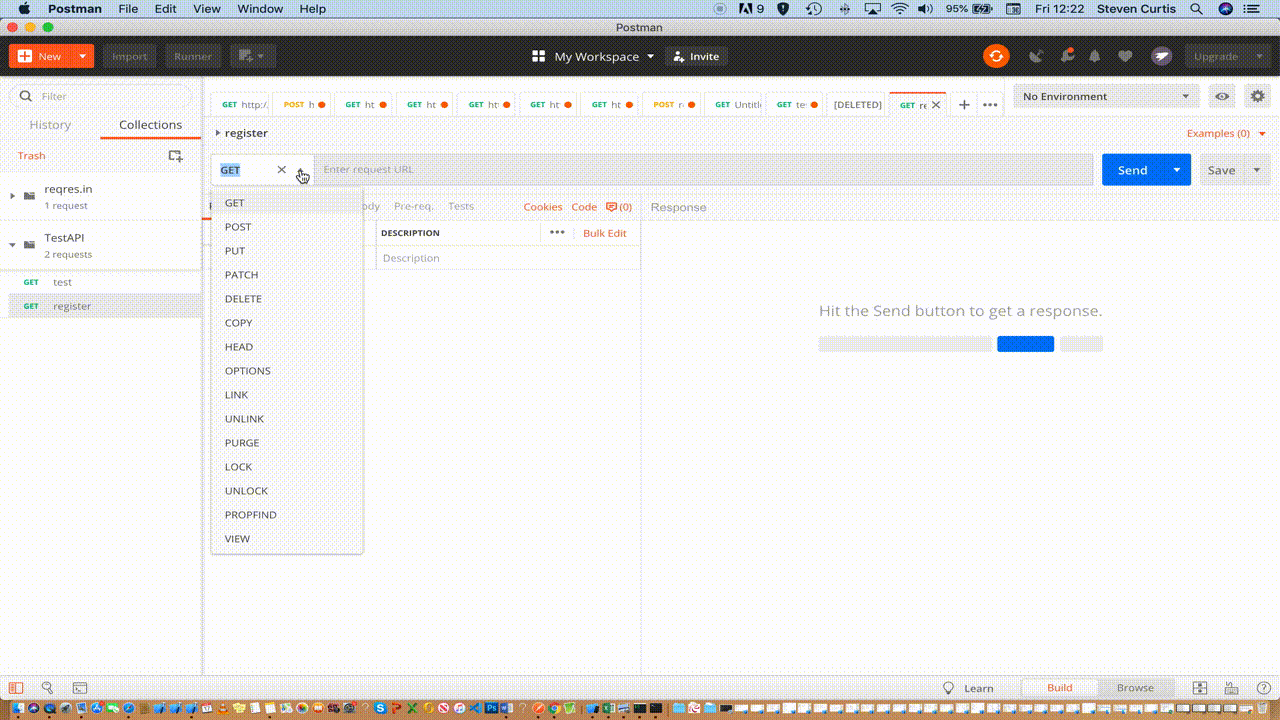Click the new collection icon beside Trash
Viewport: 1280px width, 720px height.
pos(175,155)
